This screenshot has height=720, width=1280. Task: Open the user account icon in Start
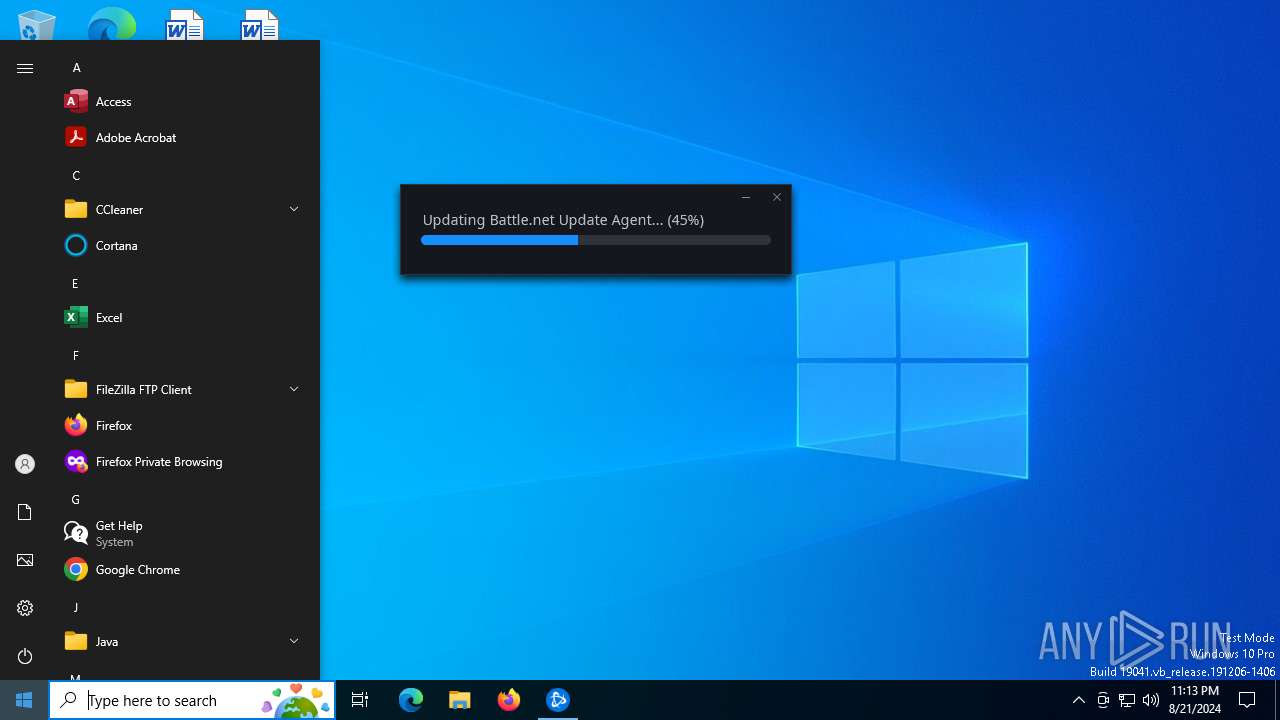coord(25,464)
